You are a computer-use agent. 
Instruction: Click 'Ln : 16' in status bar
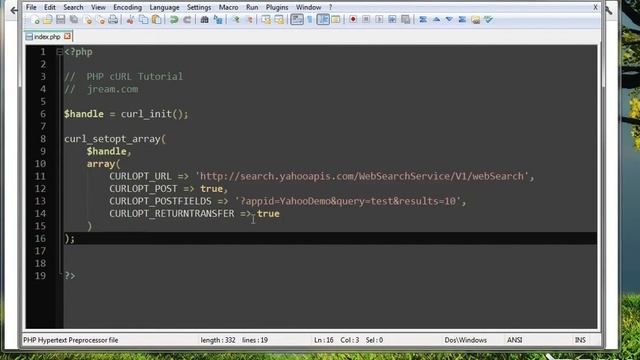[324, 340]
